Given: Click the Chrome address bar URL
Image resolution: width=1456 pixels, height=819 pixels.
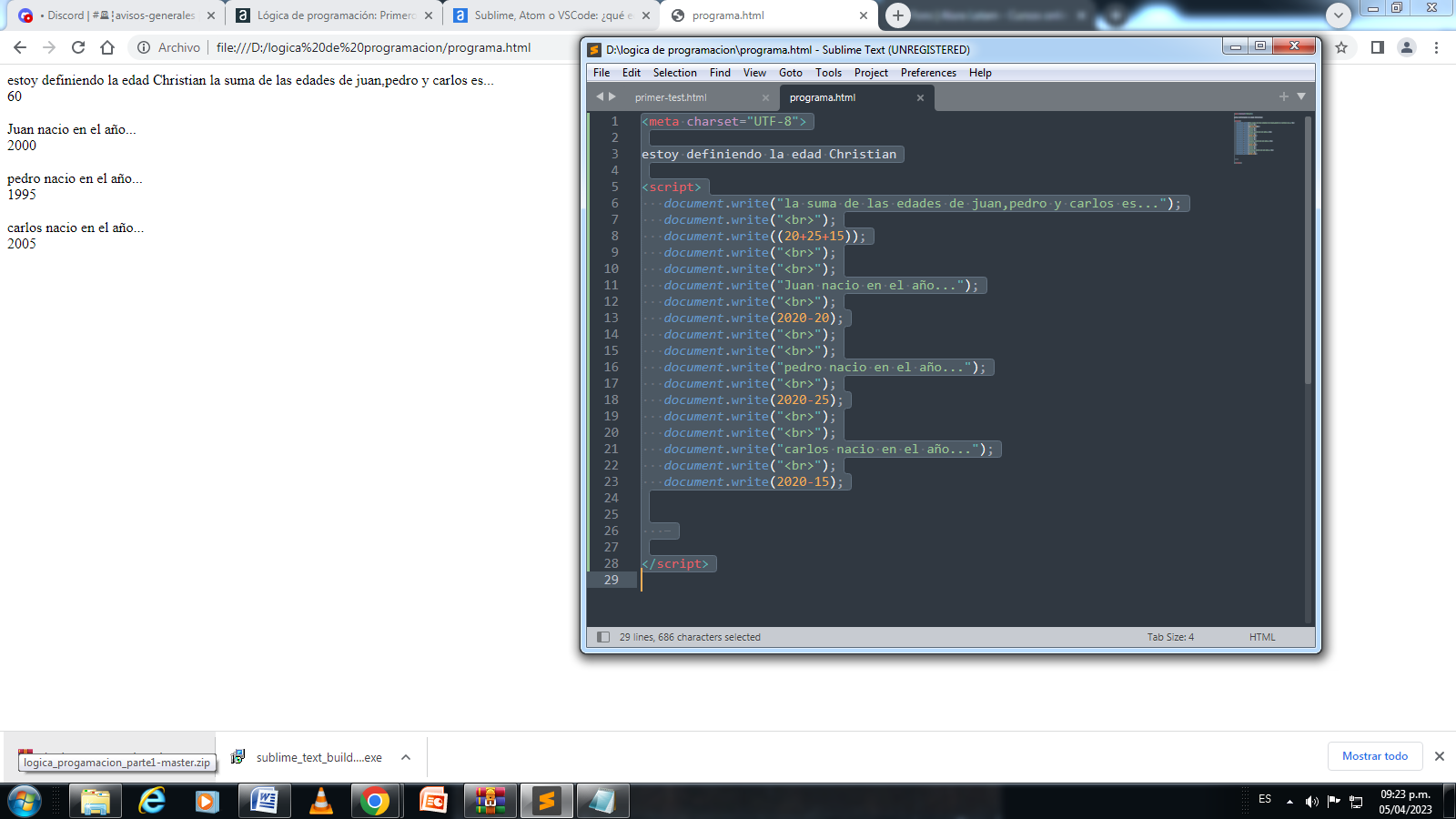Looking at the screenshot, I should (373, 47).
